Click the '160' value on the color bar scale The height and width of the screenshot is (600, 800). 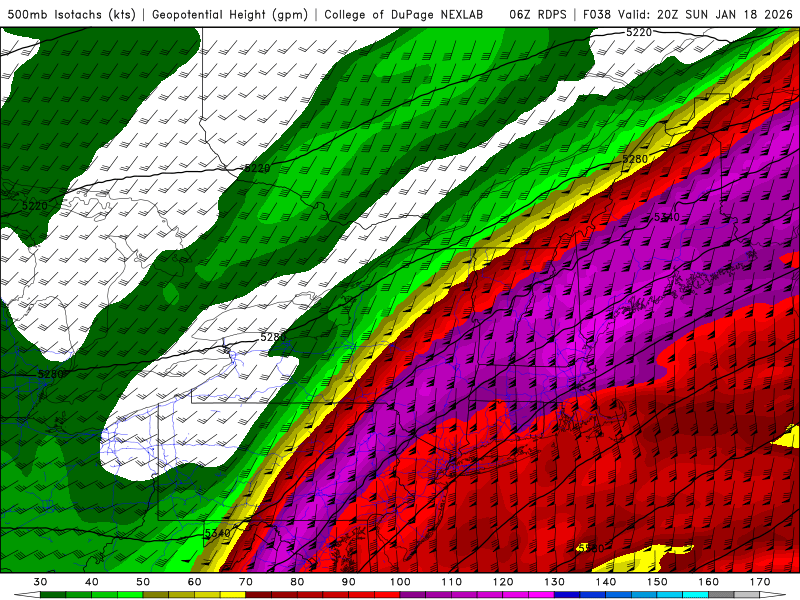pyautogui.click(x=708, y=582)
